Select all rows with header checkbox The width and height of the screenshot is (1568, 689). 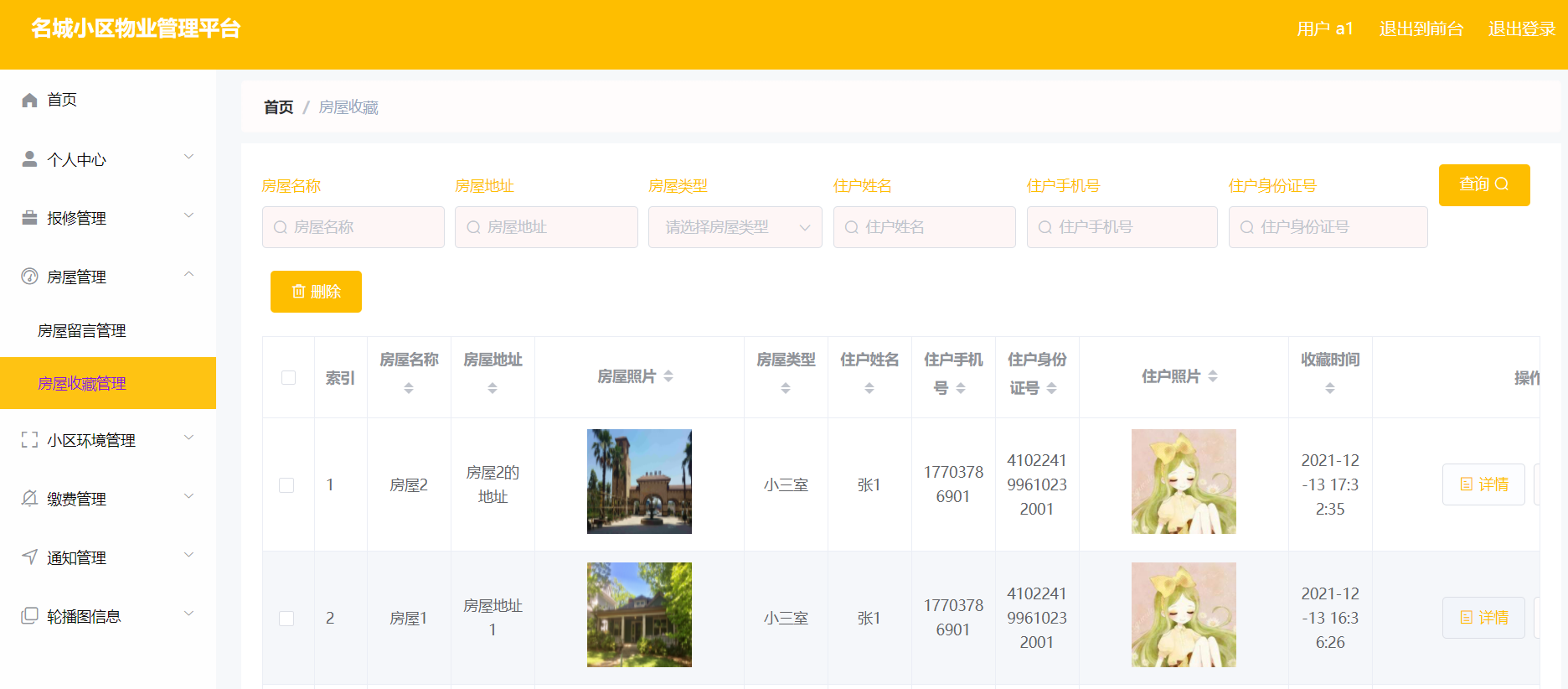289,377
